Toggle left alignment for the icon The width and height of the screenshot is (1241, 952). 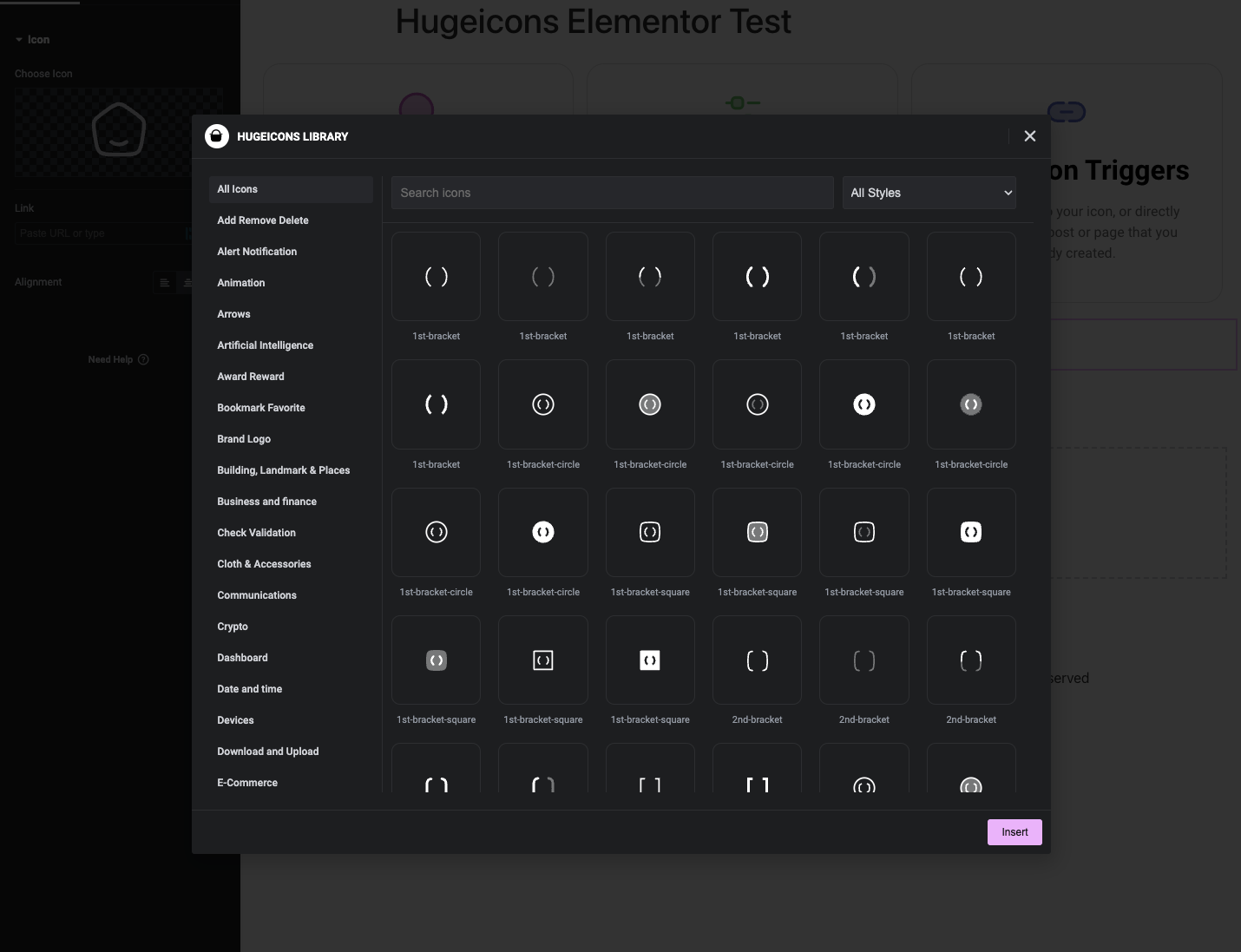point(164,282)
